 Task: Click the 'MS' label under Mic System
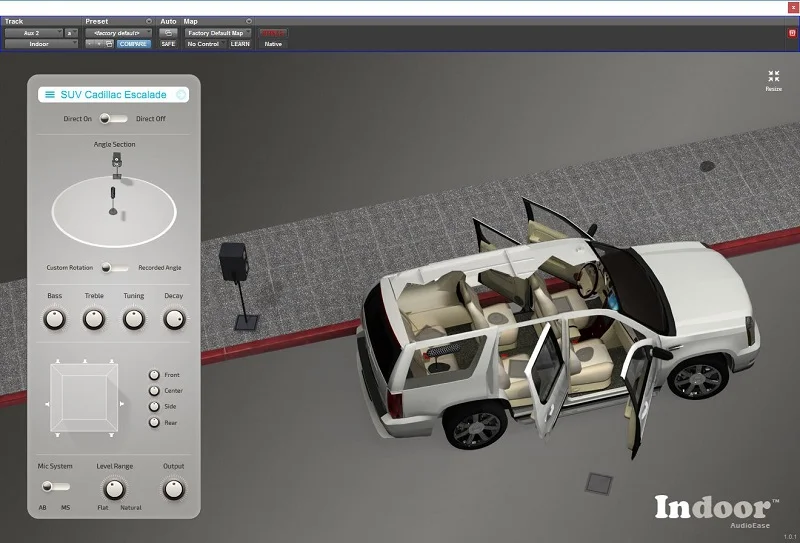pos(65,508)
